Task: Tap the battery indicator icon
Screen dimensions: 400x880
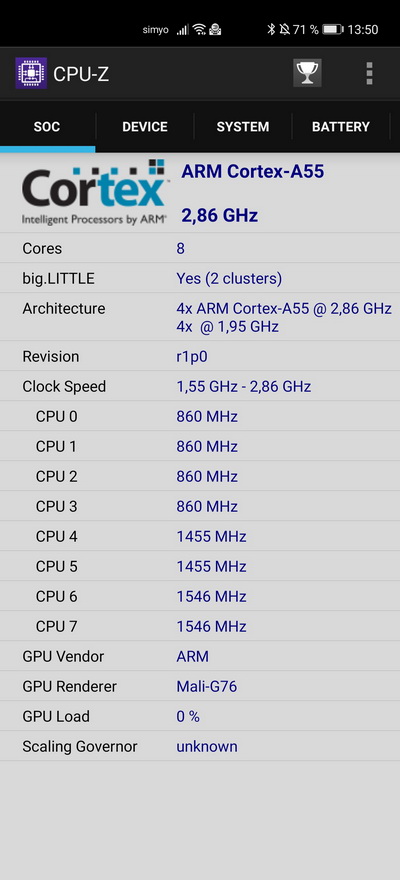Action: pyautogui.click(x=333, y=30)
